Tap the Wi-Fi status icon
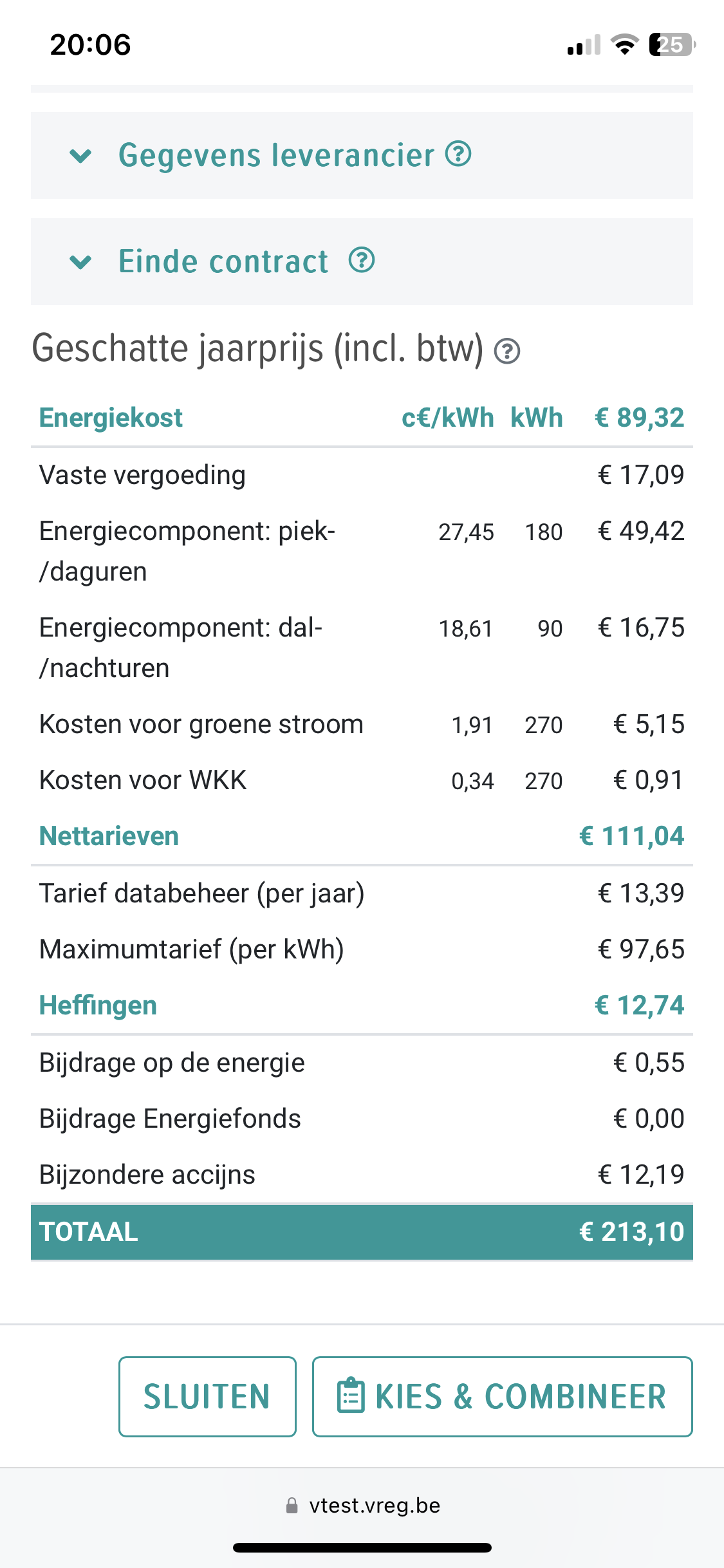This screenshot has height=1568, width=724. [624, 44]
